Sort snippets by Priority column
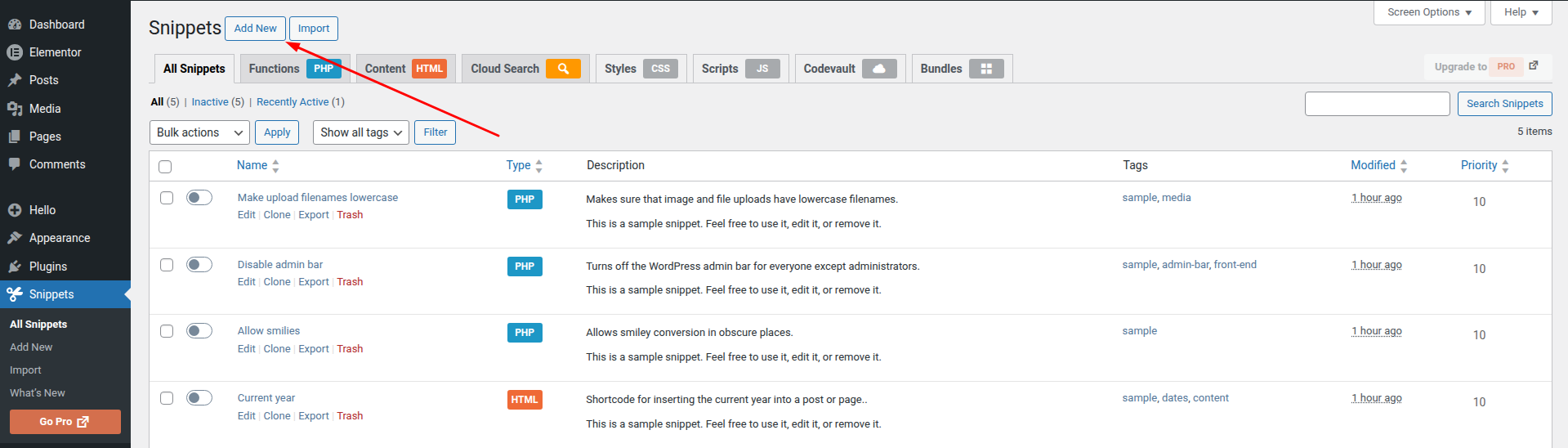Screen dimensions: 1568x448 point(1485,165)
